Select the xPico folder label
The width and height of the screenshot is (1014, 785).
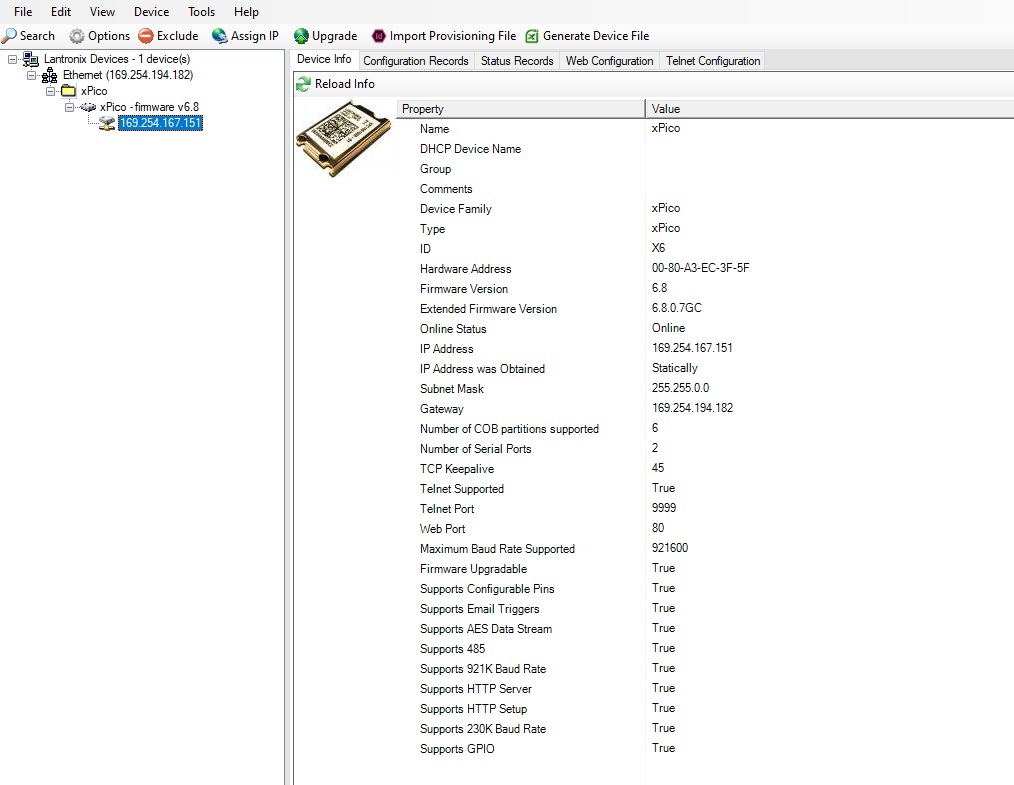point(94,91)
